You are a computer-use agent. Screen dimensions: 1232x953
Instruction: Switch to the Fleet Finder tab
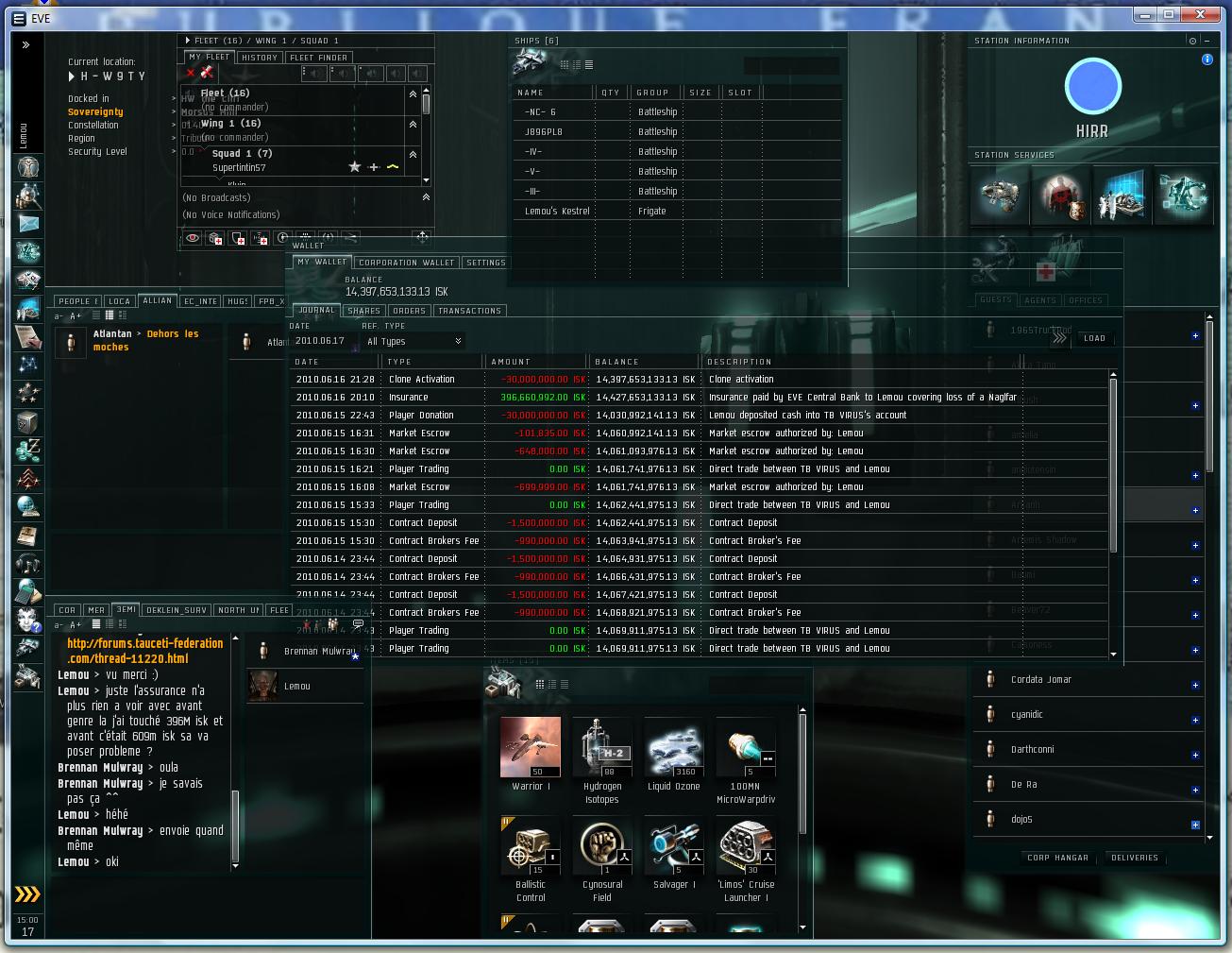[319, 58]
